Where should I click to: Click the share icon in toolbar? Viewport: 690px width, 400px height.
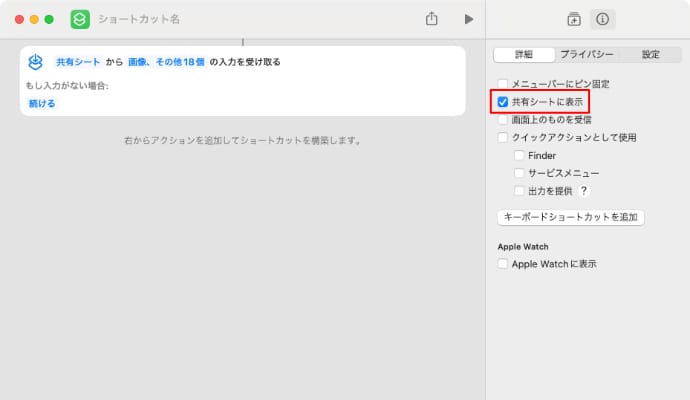(x=432, y=19)
